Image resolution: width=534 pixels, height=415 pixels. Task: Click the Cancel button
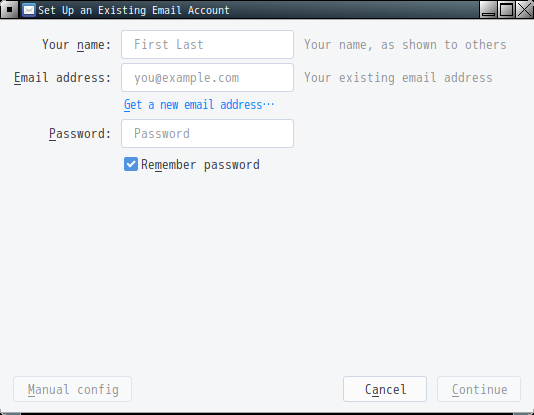point(385,389)
